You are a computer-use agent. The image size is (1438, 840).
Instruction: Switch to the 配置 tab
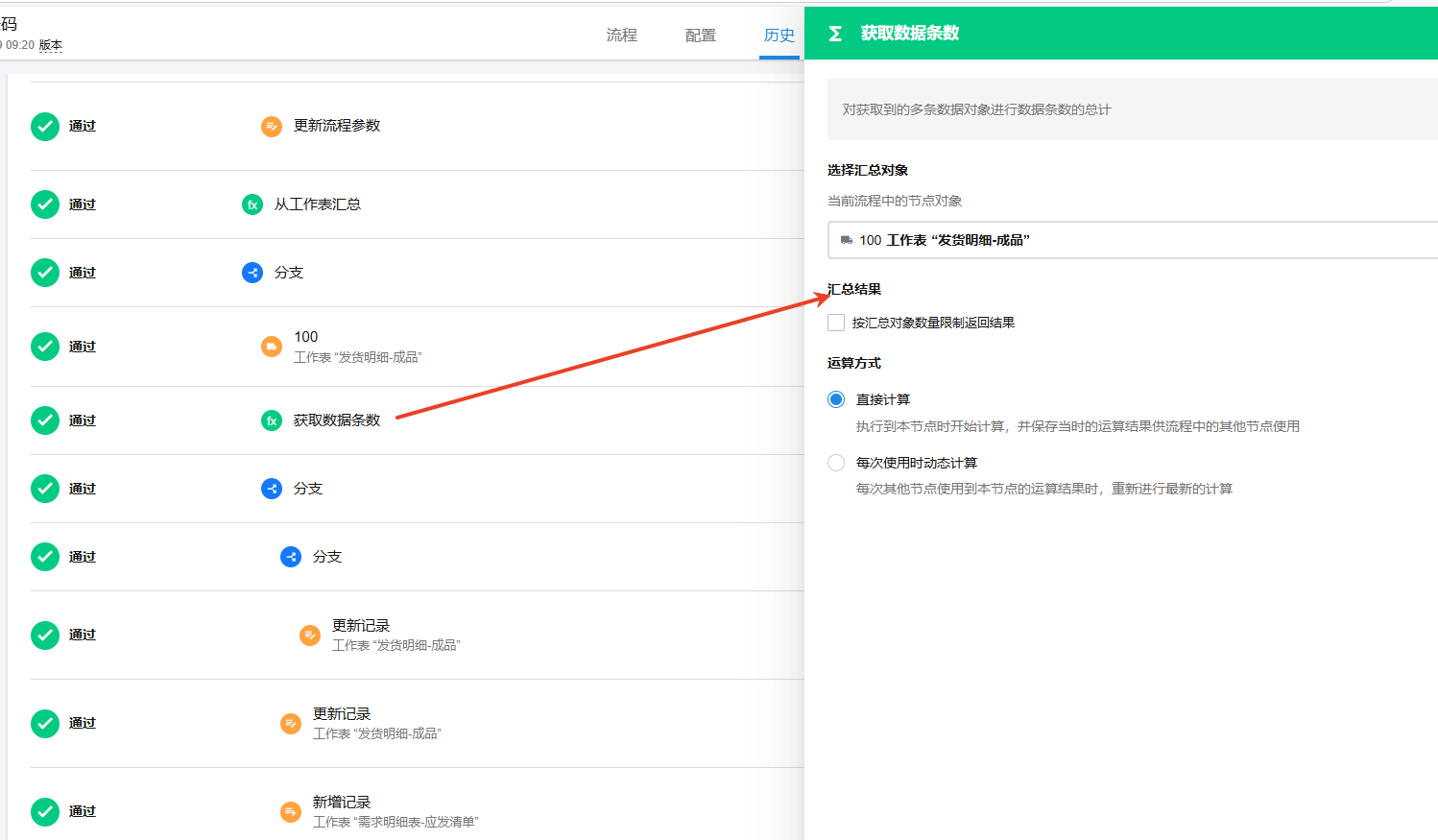(x=700, y=36)
